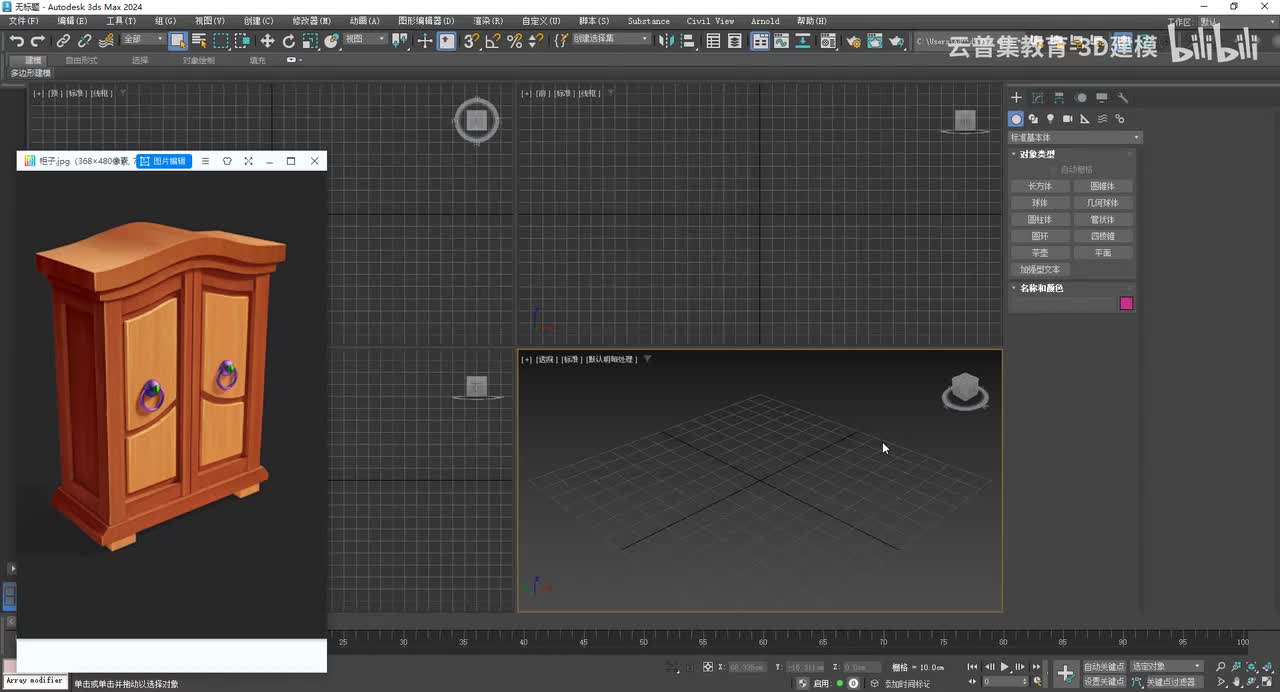Screen dimensions: 1280x692
Task: Select the Rotate tool
Action: [289, 41]
